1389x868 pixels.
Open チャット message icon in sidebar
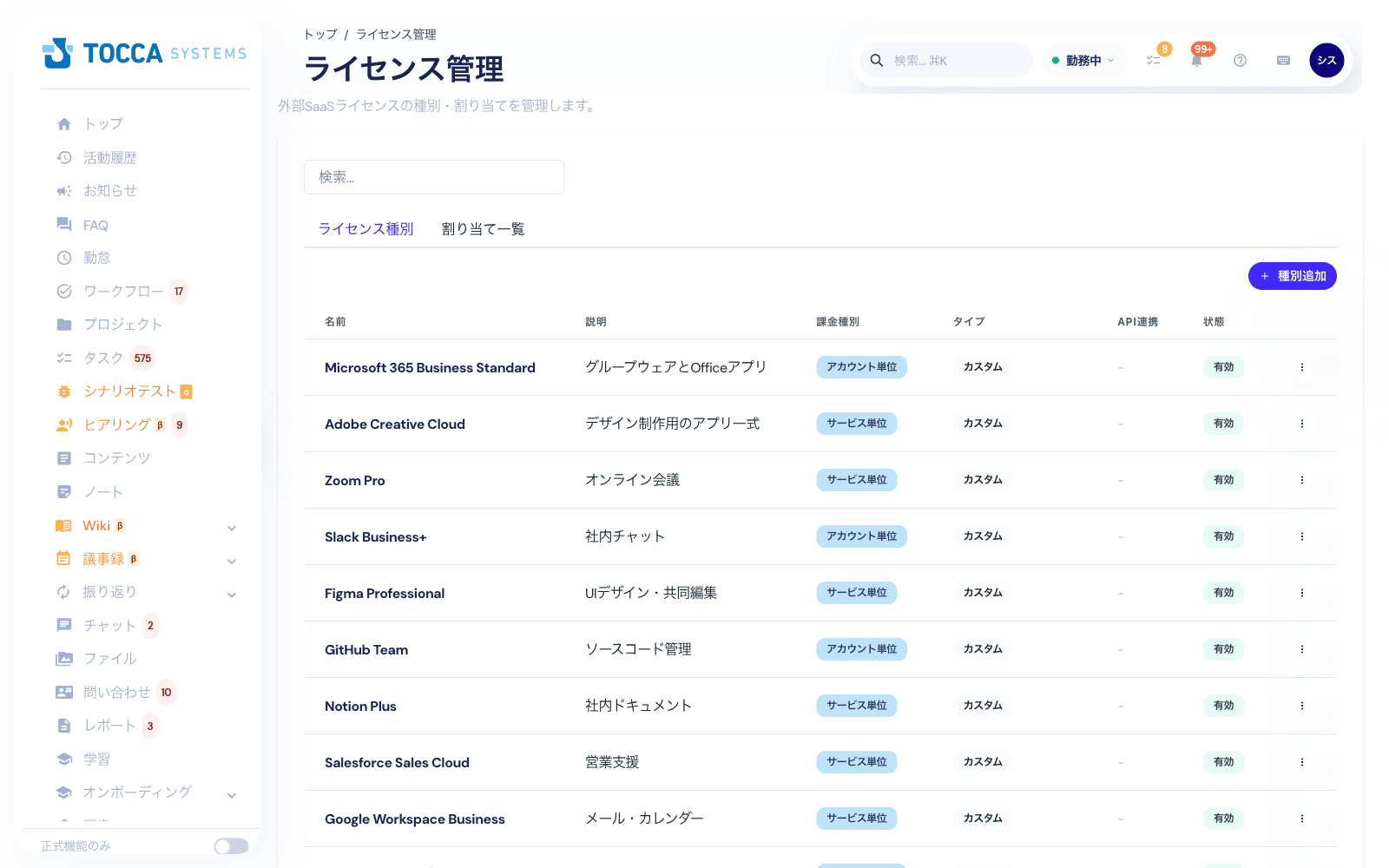(64, 626)
